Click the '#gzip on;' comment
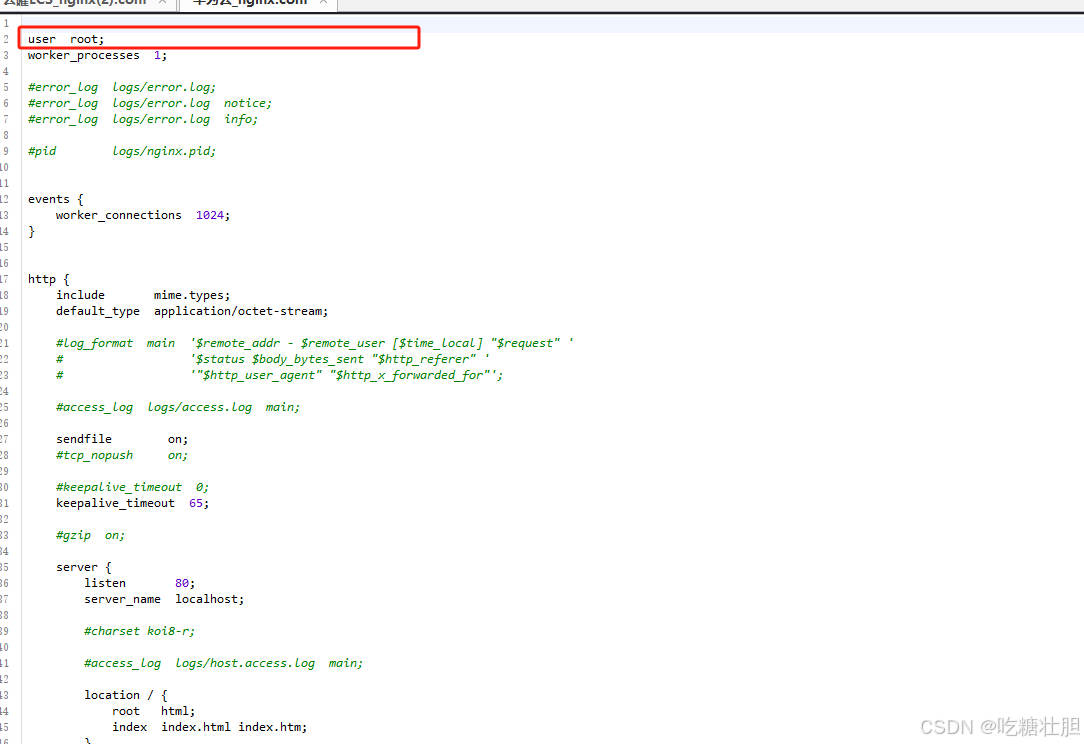Viewport: 1084px width, 744px height. (91, 535)
